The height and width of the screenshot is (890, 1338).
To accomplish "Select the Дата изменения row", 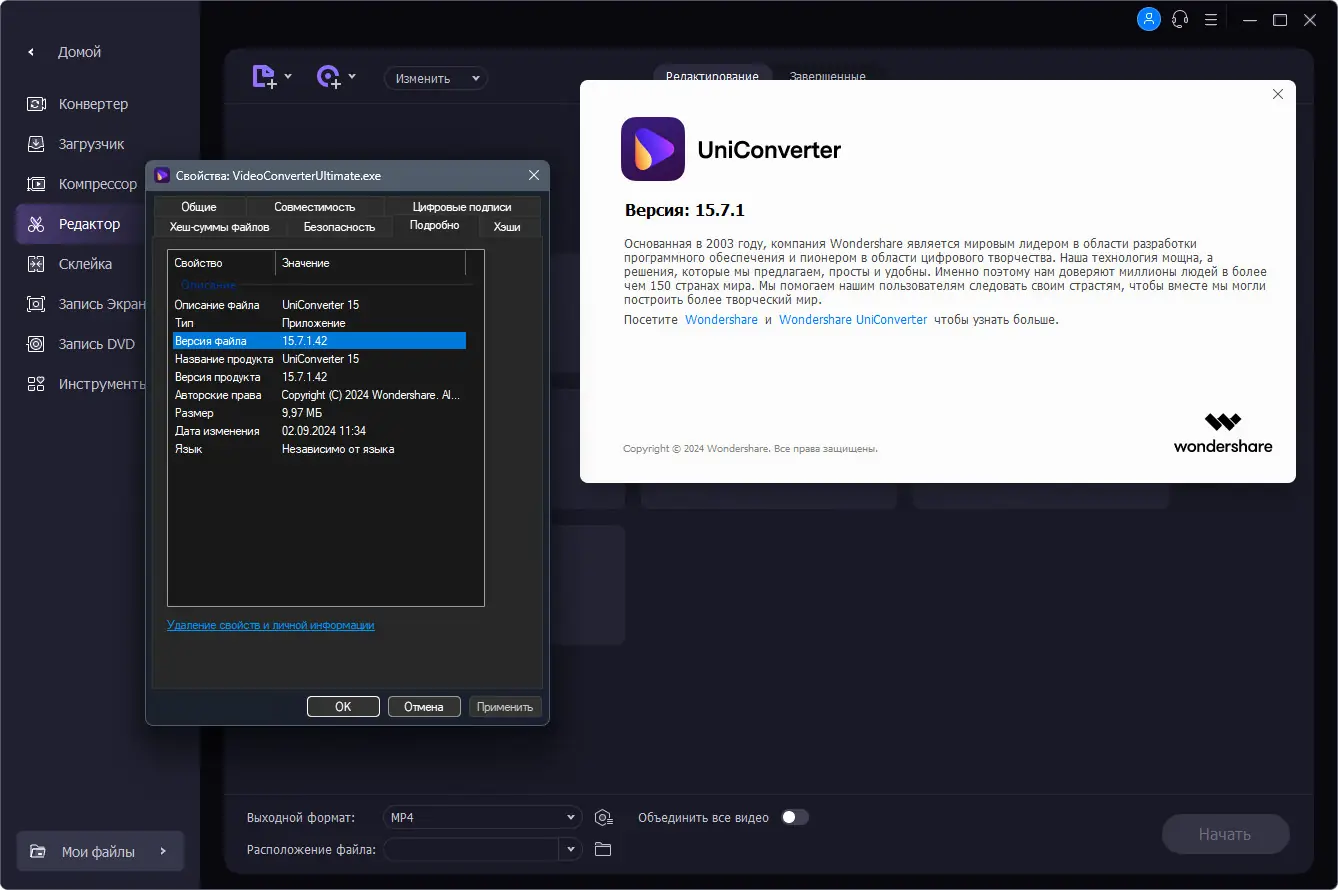I will coord(319,431).
